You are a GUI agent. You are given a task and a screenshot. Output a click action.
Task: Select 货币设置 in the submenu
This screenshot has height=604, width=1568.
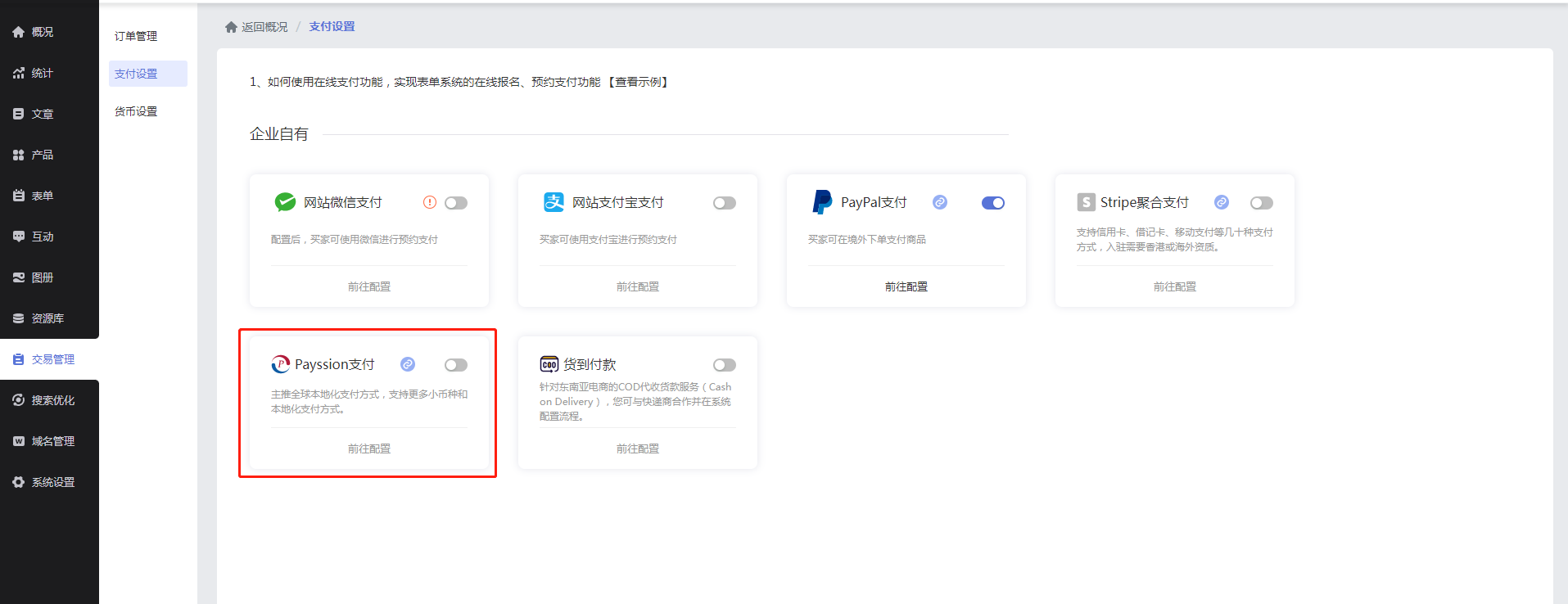(136, 111)
